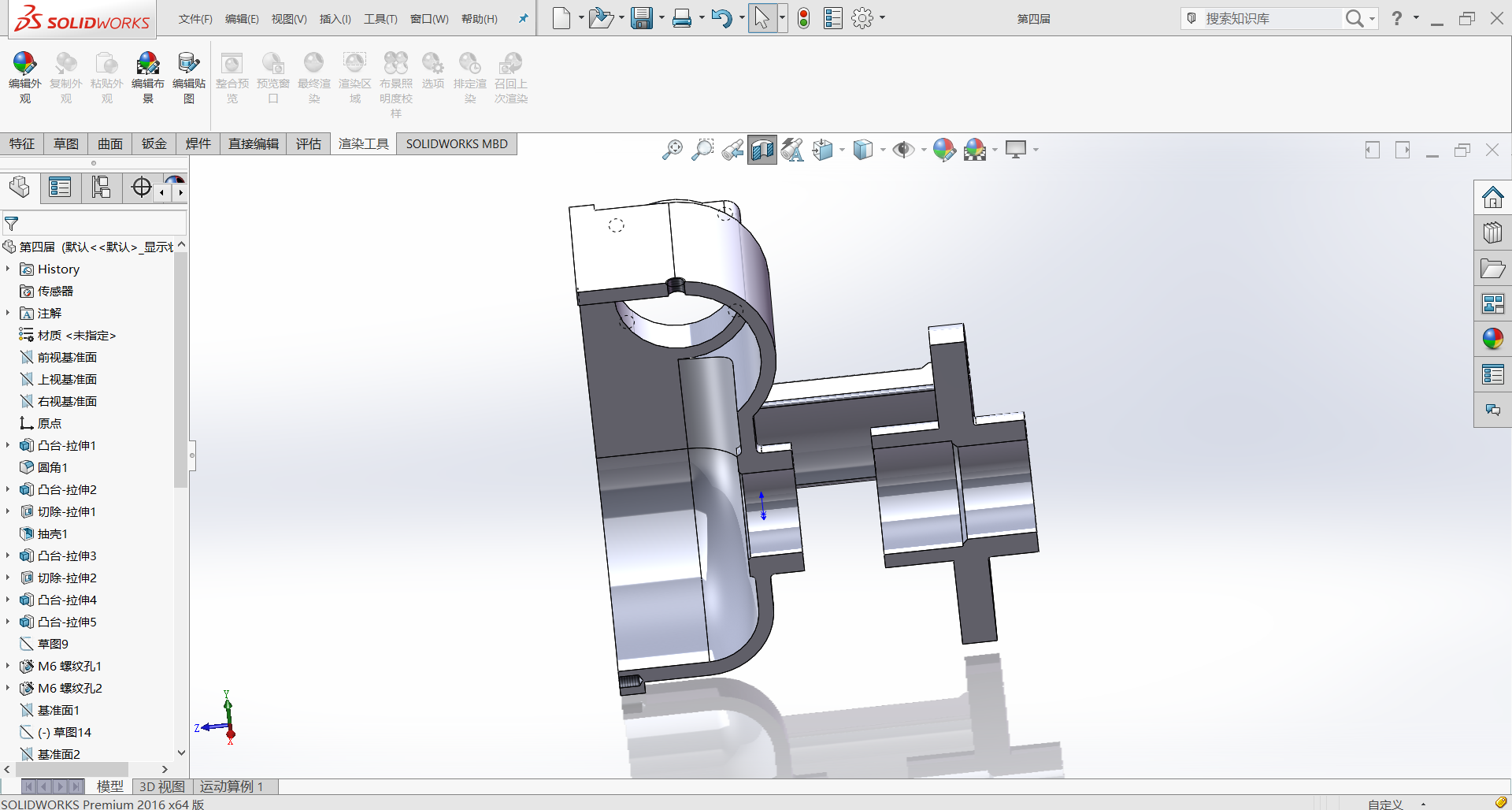
Task: Open the Edit Scene (编辑布景) tool
Action: (x=147, y=77)
